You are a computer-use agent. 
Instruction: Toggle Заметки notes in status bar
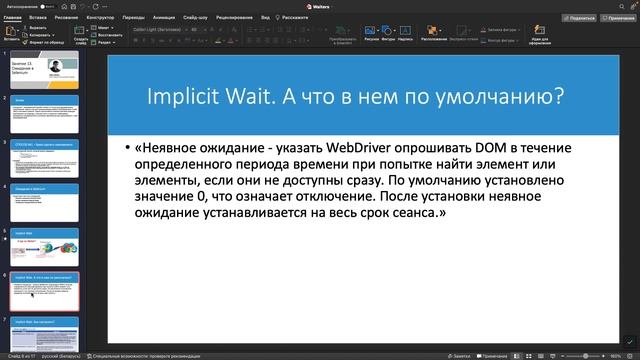pyautogui.click(x=459, y=356)
